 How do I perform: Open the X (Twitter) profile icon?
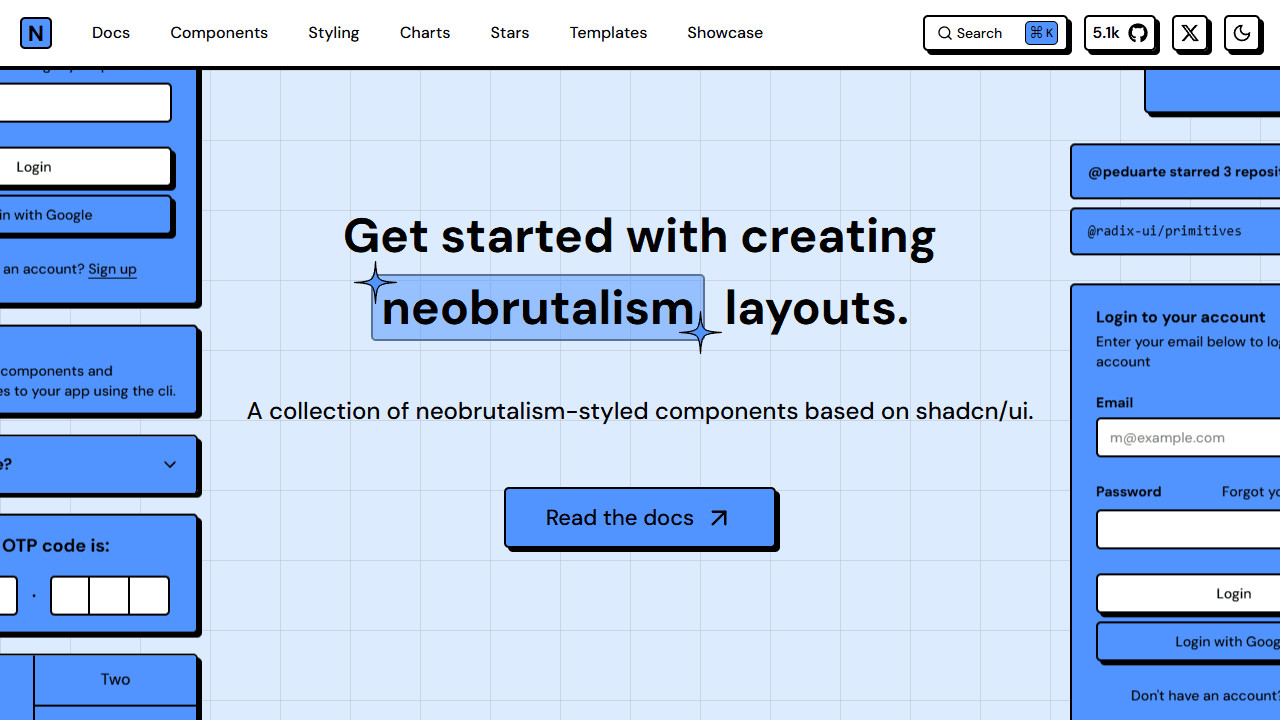click(x=1190, y=33)
